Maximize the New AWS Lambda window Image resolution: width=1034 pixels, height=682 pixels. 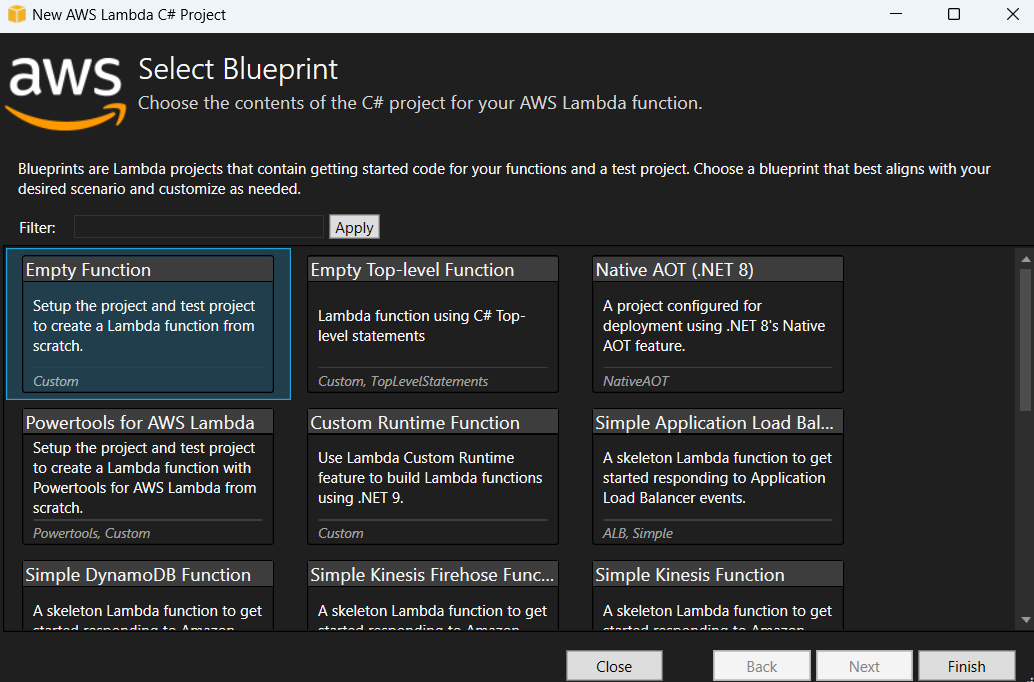[x=954, y=14]
